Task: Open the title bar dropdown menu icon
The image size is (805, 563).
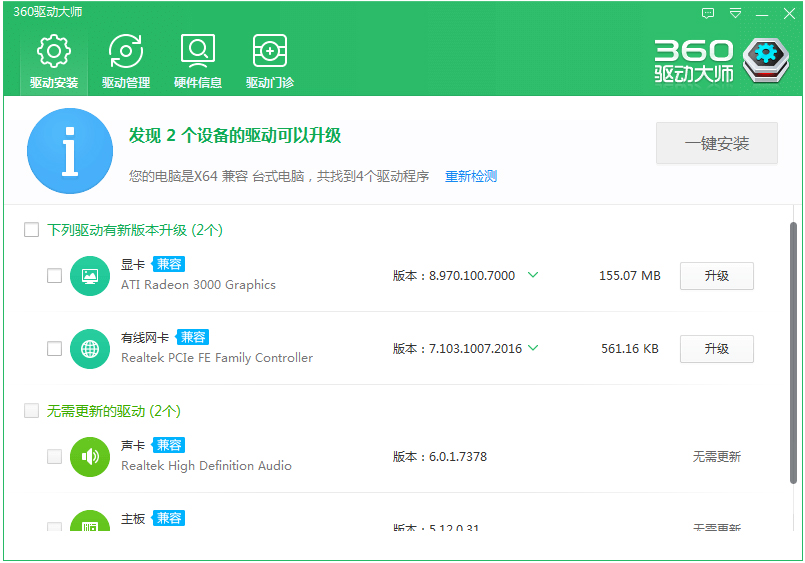Action: click(x=735, y=13)
